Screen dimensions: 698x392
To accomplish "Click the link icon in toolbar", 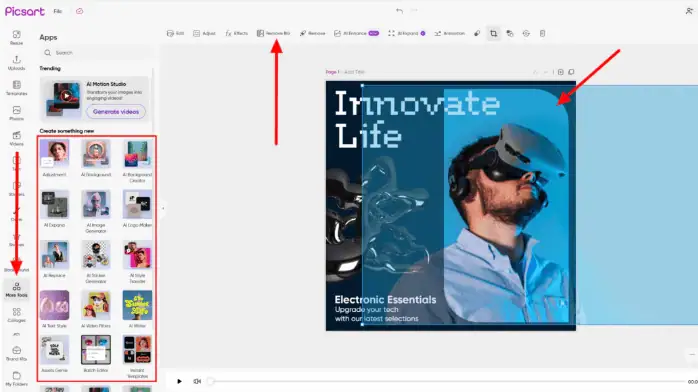I will point(477,33).
